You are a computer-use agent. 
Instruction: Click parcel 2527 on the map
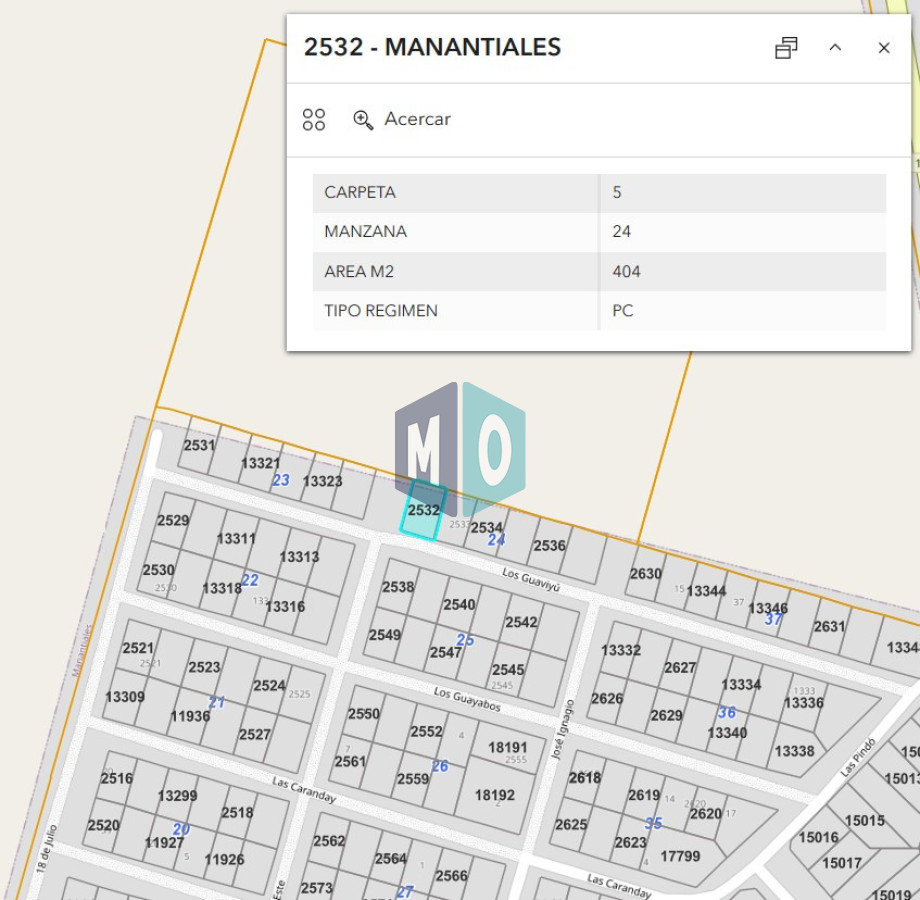tap(255, 735)
